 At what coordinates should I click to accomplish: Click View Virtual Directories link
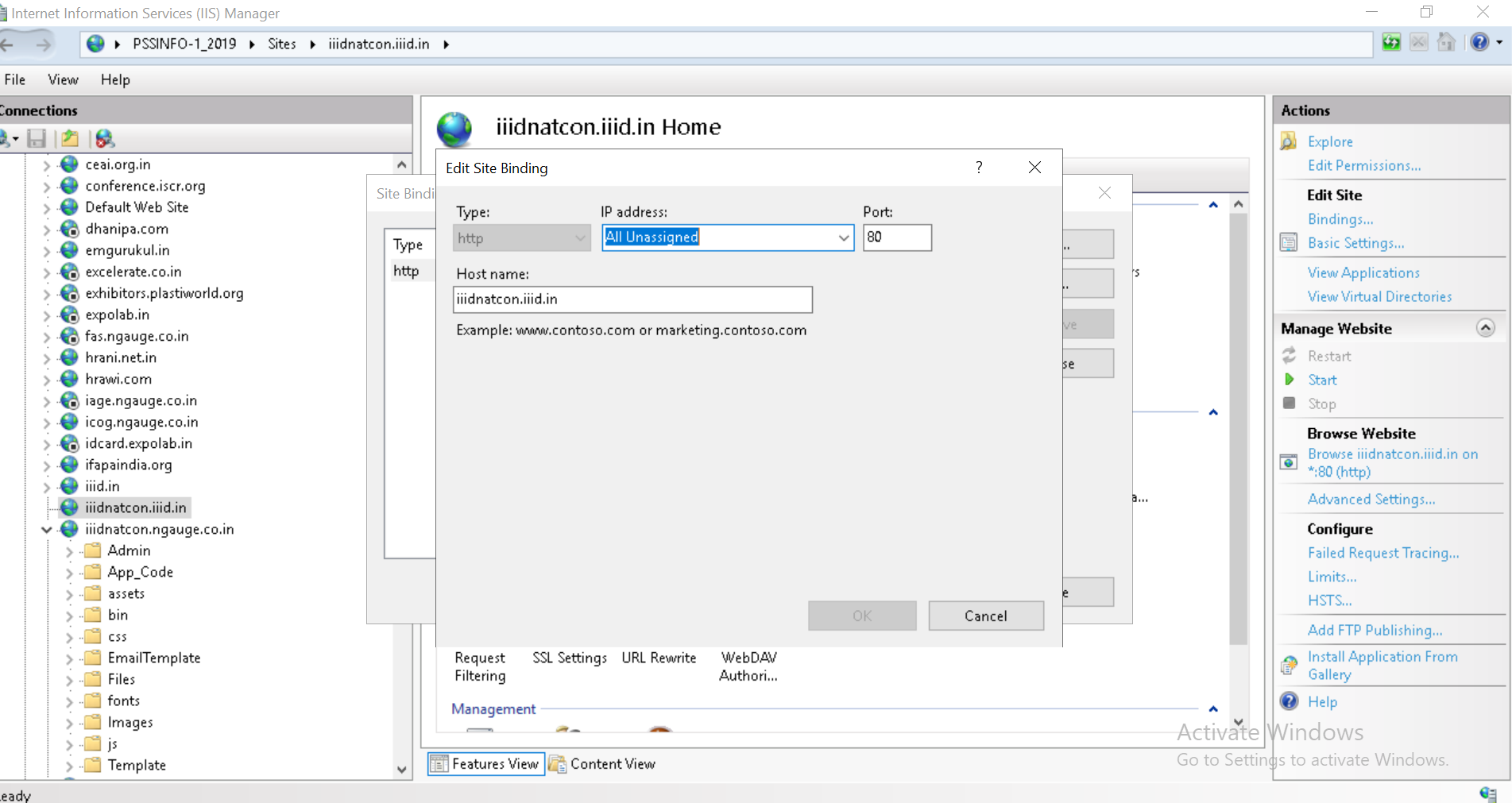[x=1379, y=296]
